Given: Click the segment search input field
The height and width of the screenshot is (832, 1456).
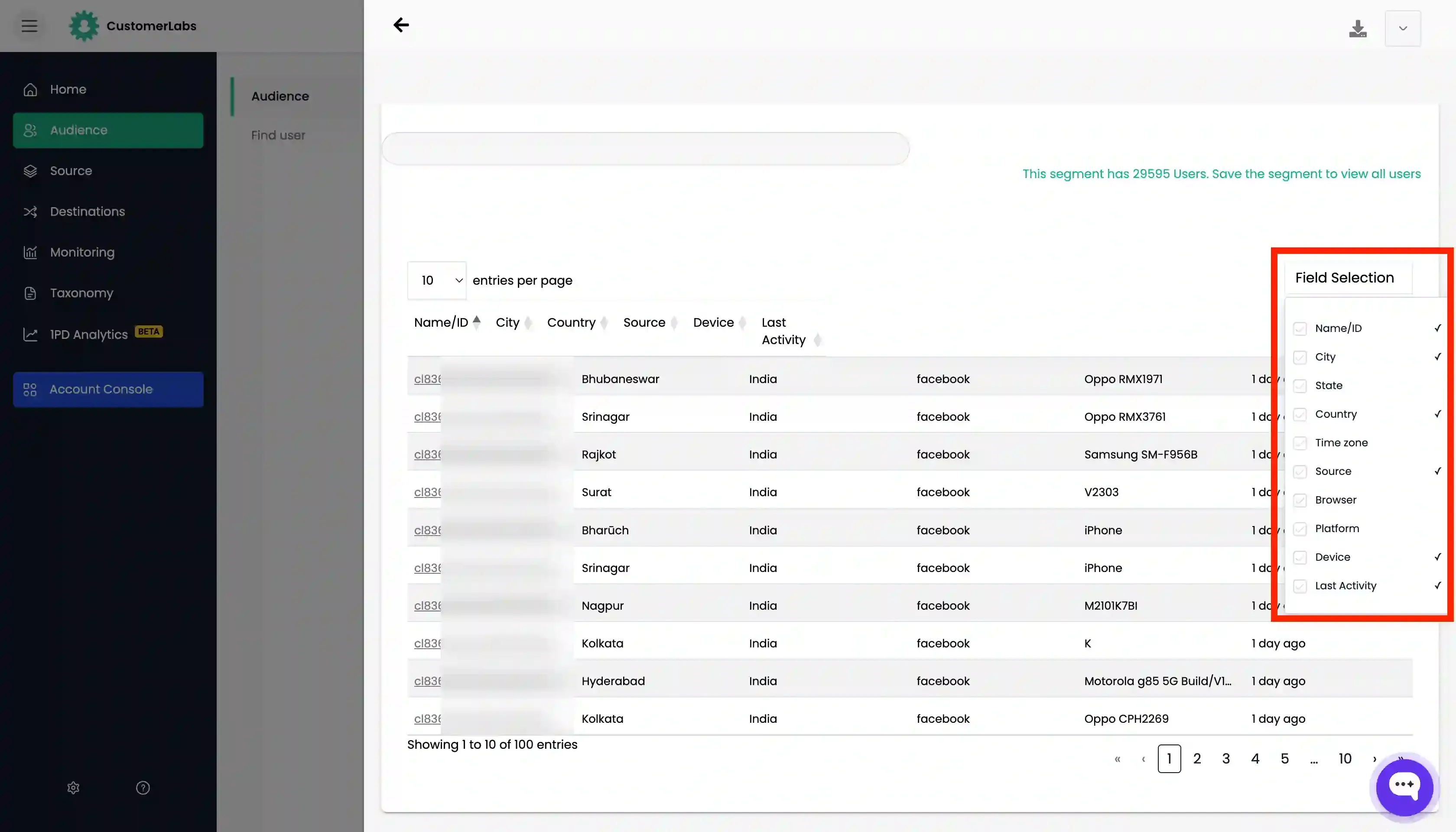Looking at the screenshot, I should click(646, 149).
